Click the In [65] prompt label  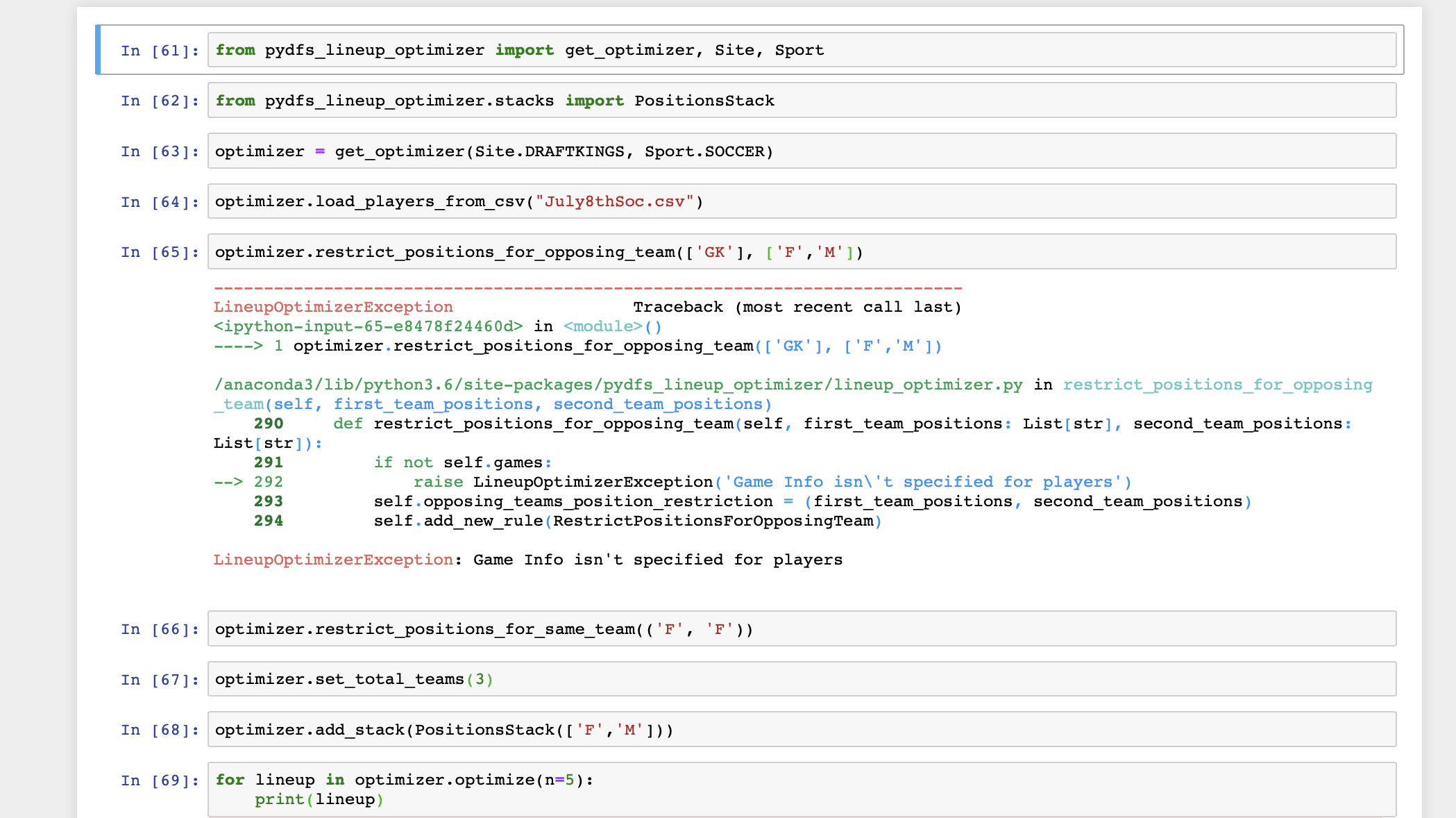(x=160, y=252)
